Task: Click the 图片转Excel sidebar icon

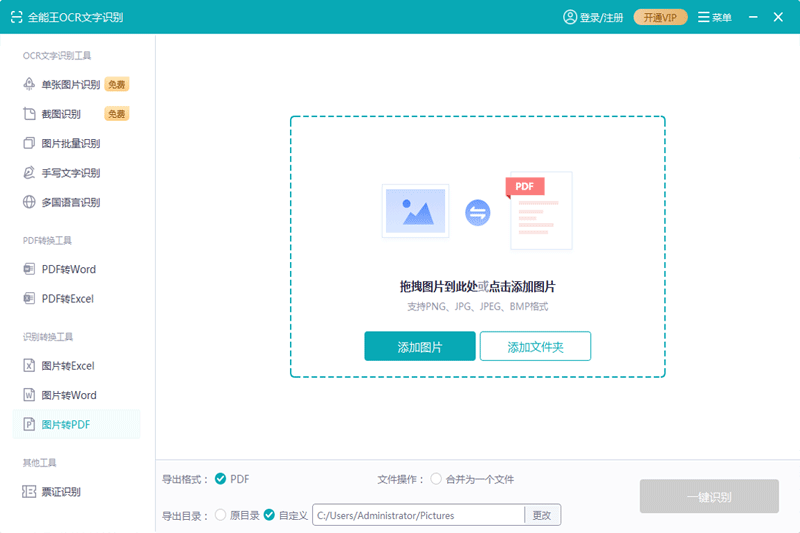Action: [x=30, y=366]
